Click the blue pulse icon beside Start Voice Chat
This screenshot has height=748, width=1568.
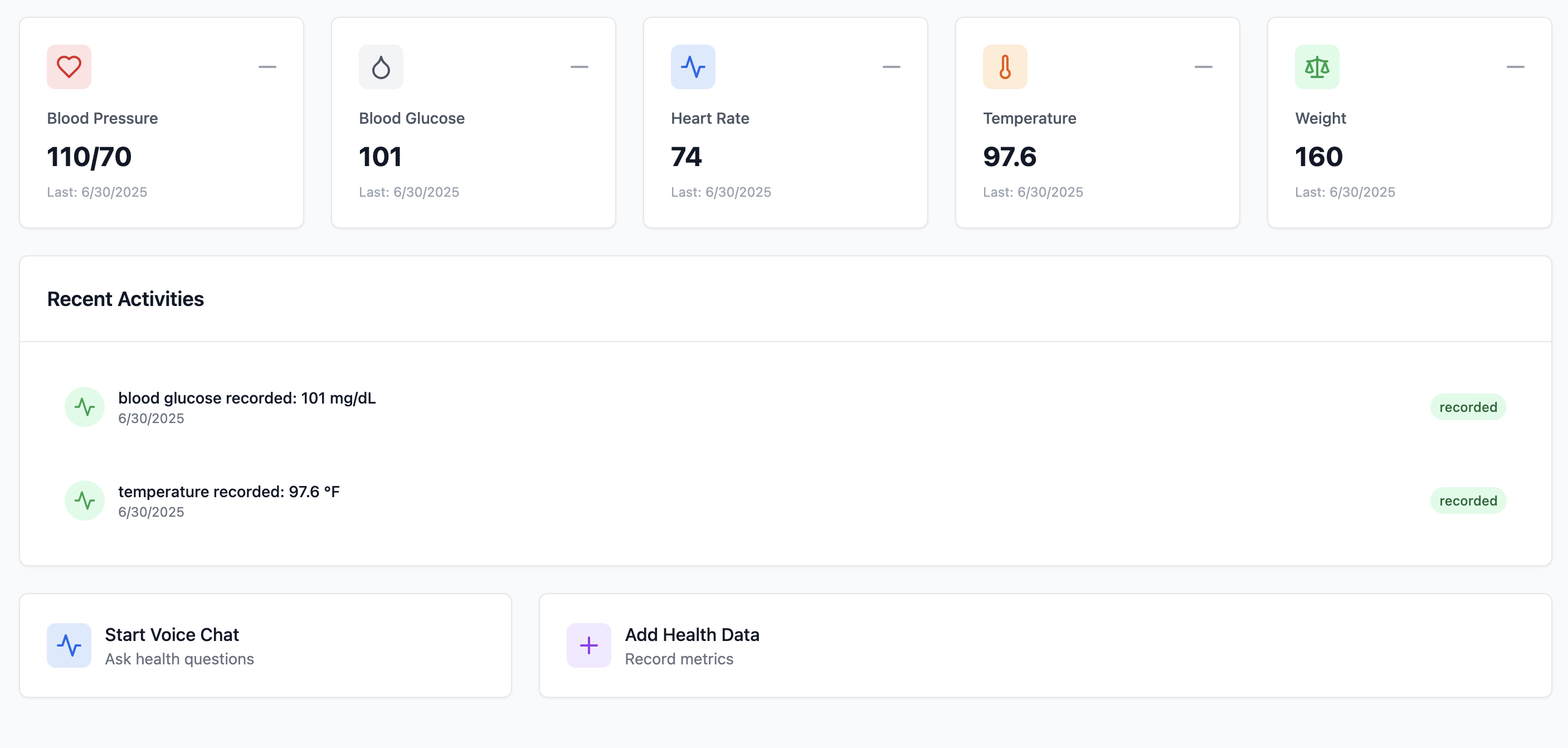point(69,645)
